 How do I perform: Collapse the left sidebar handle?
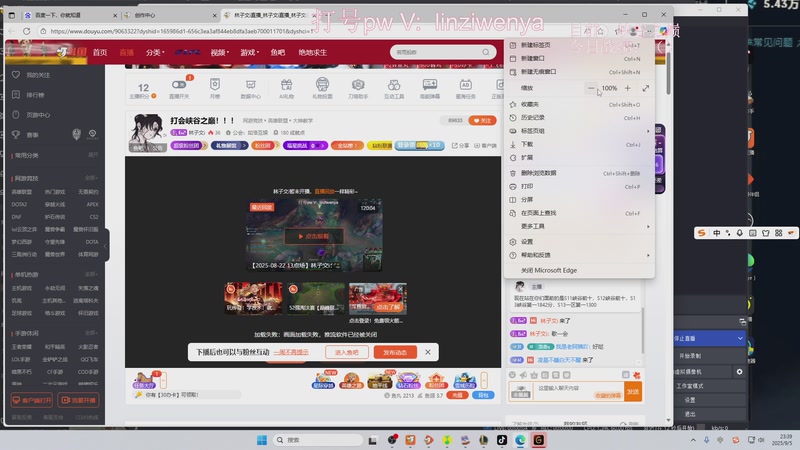pyautogui.click(x=106, y=245)
